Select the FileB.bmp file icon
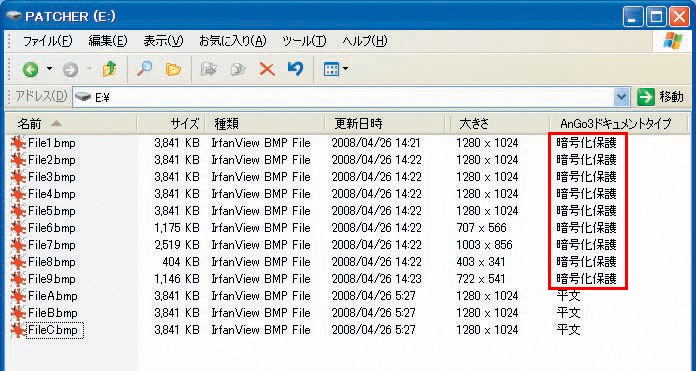The height and width of the screenshot is (371, 696). 18,313
